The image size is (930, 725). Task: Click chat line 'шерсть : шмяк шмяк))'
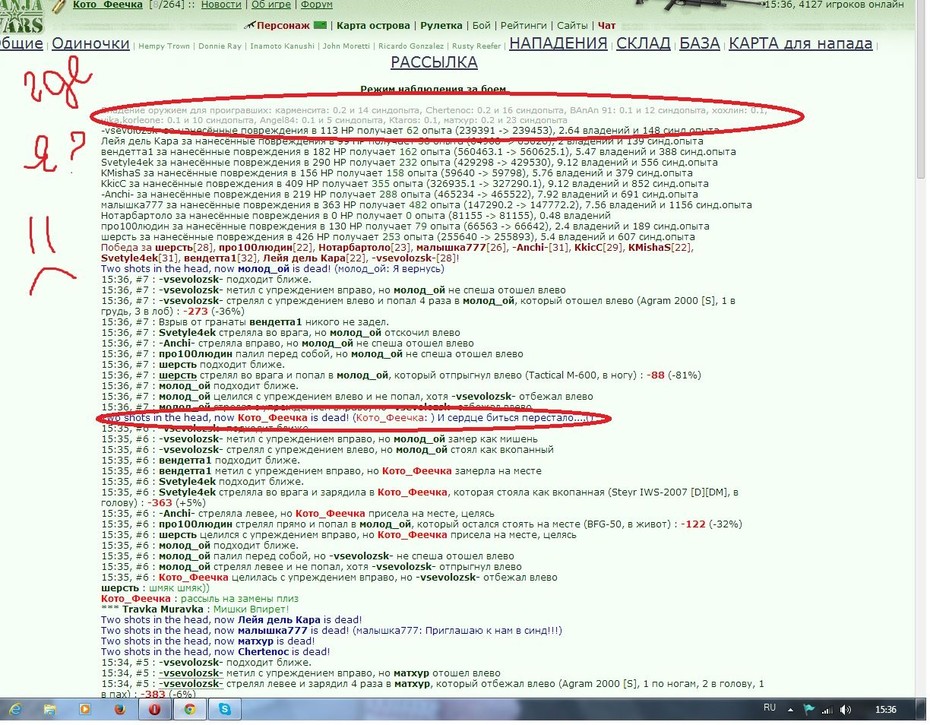pyautogui.click(x=155, y=588)
